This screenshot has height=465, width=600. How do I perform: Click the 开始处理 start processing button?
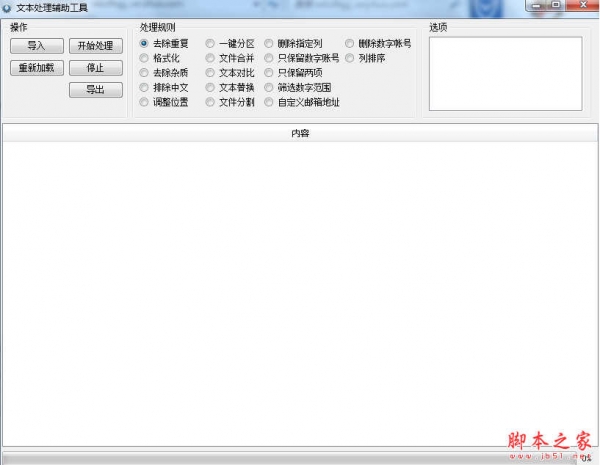(x=96, y=46)
